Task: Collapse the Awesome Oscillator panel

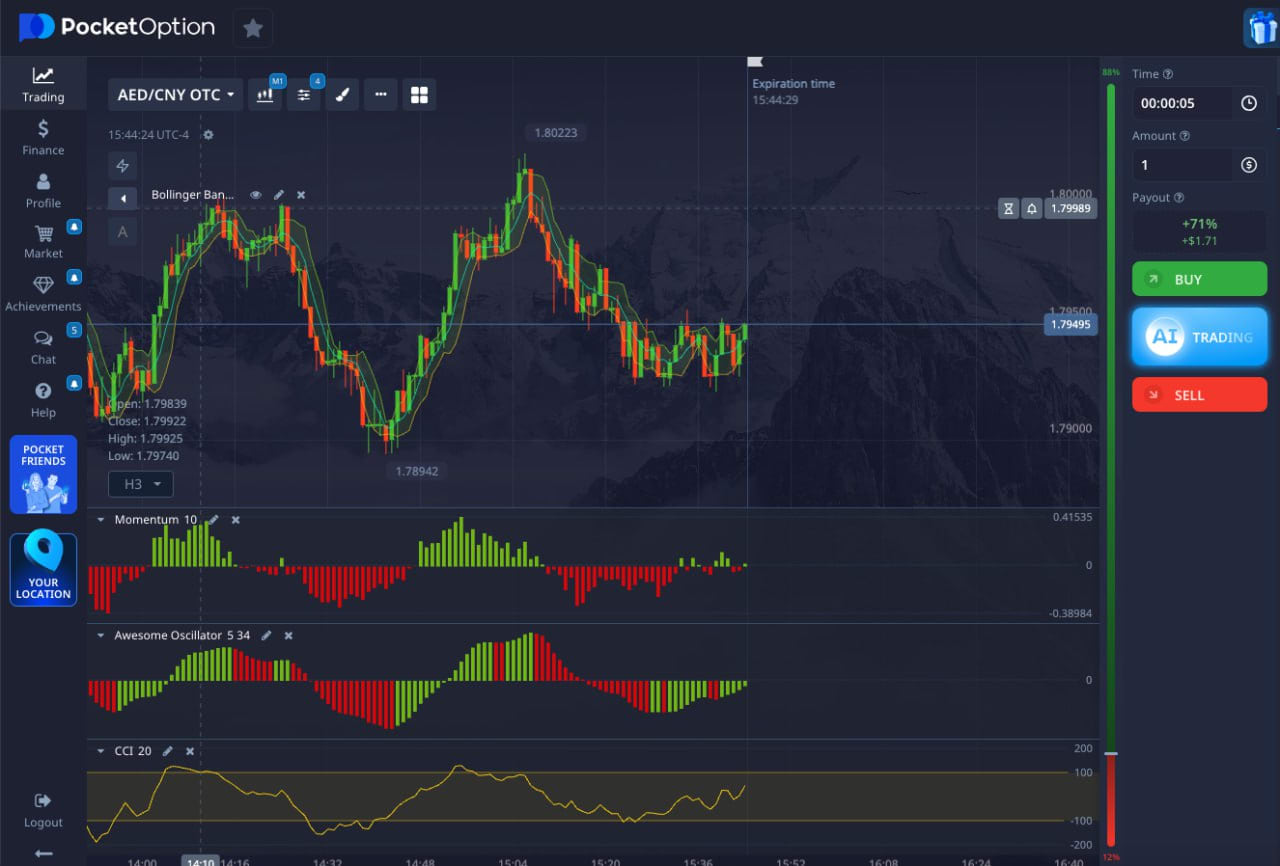Action: 101,635
